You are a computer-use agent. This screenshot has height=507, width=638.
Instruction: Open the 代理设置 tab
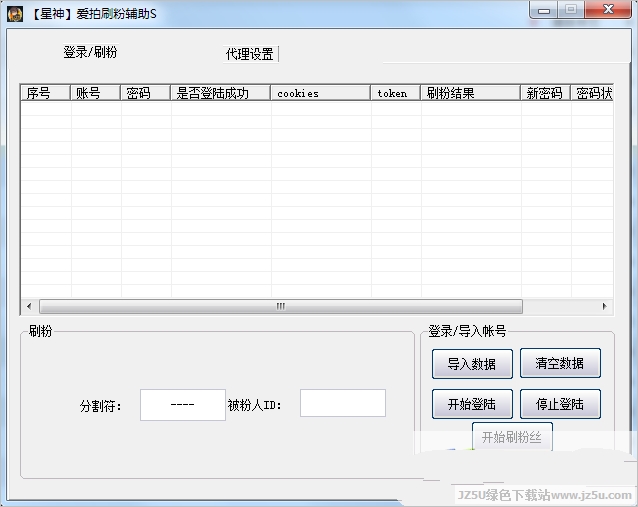(x=249, y=54)
